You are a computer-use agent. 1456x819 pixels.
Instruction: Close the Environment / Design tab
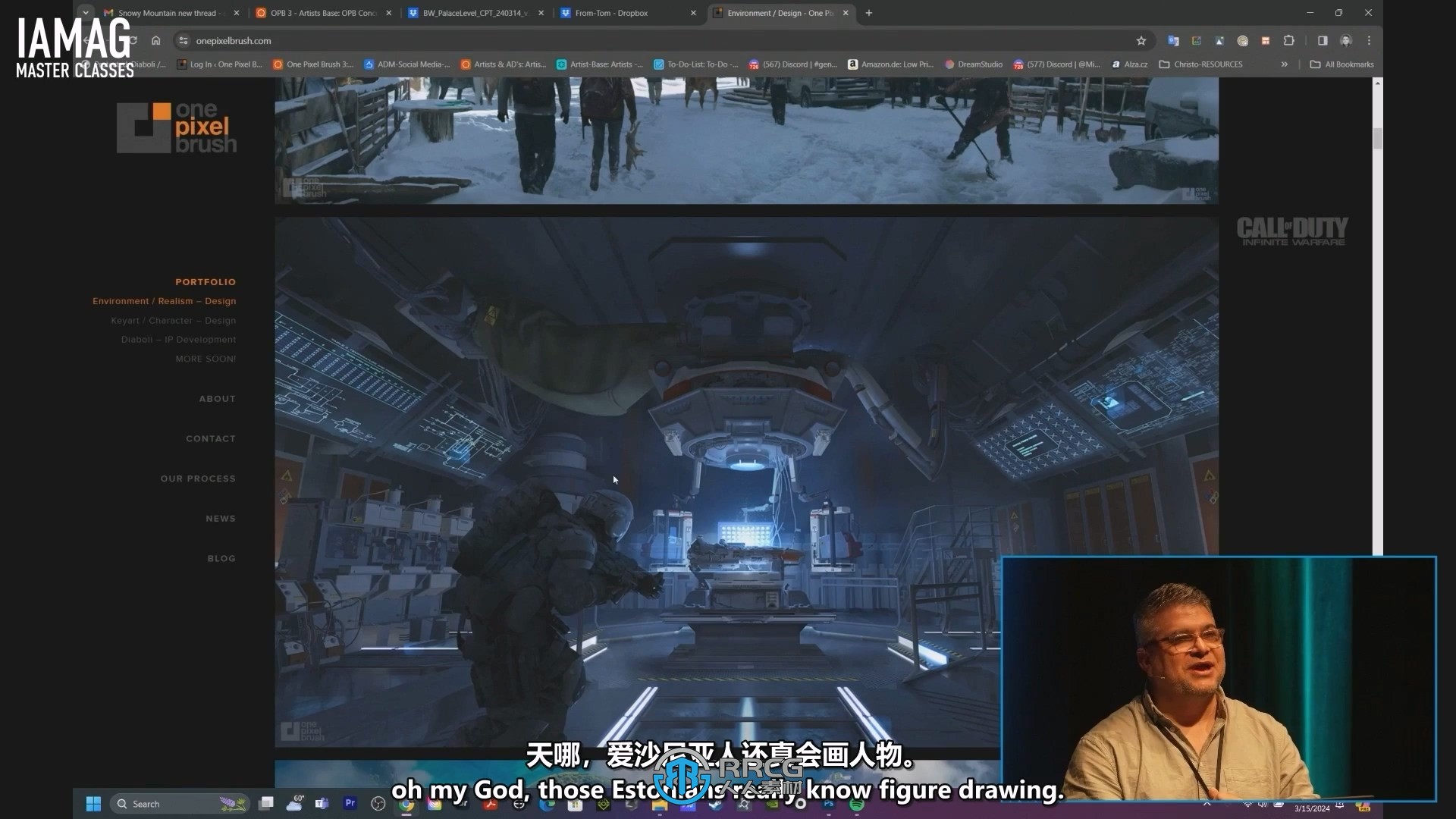[846, 13]
